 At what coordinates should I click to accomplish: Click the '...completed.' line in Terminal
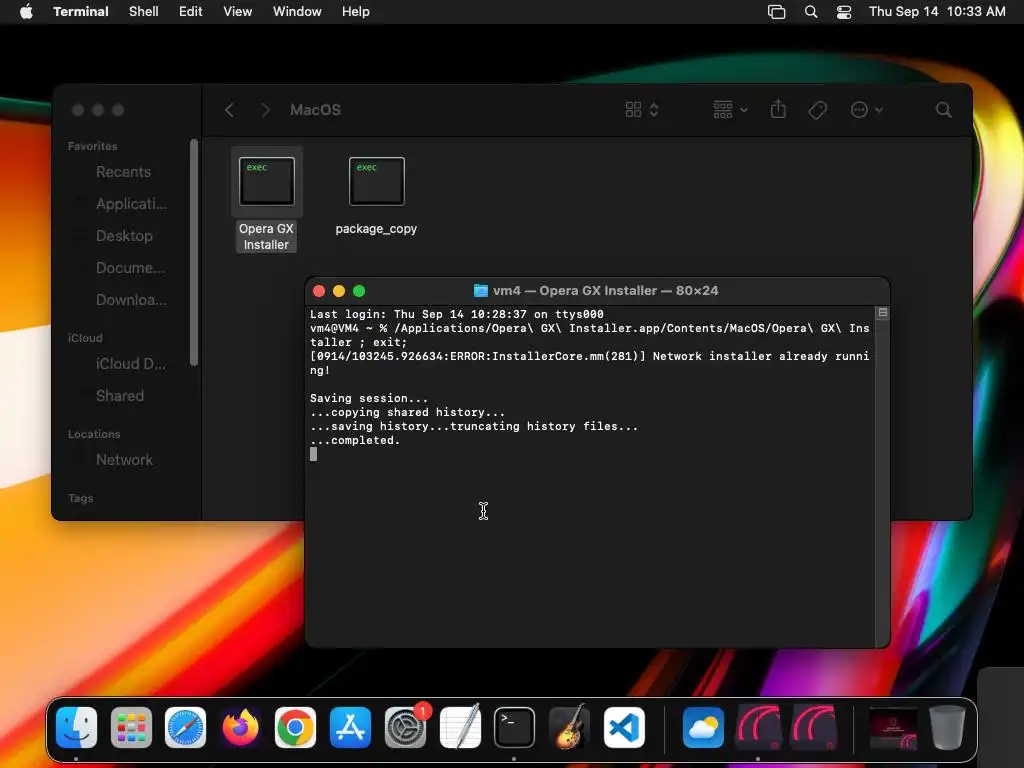(x=355, y=441)
